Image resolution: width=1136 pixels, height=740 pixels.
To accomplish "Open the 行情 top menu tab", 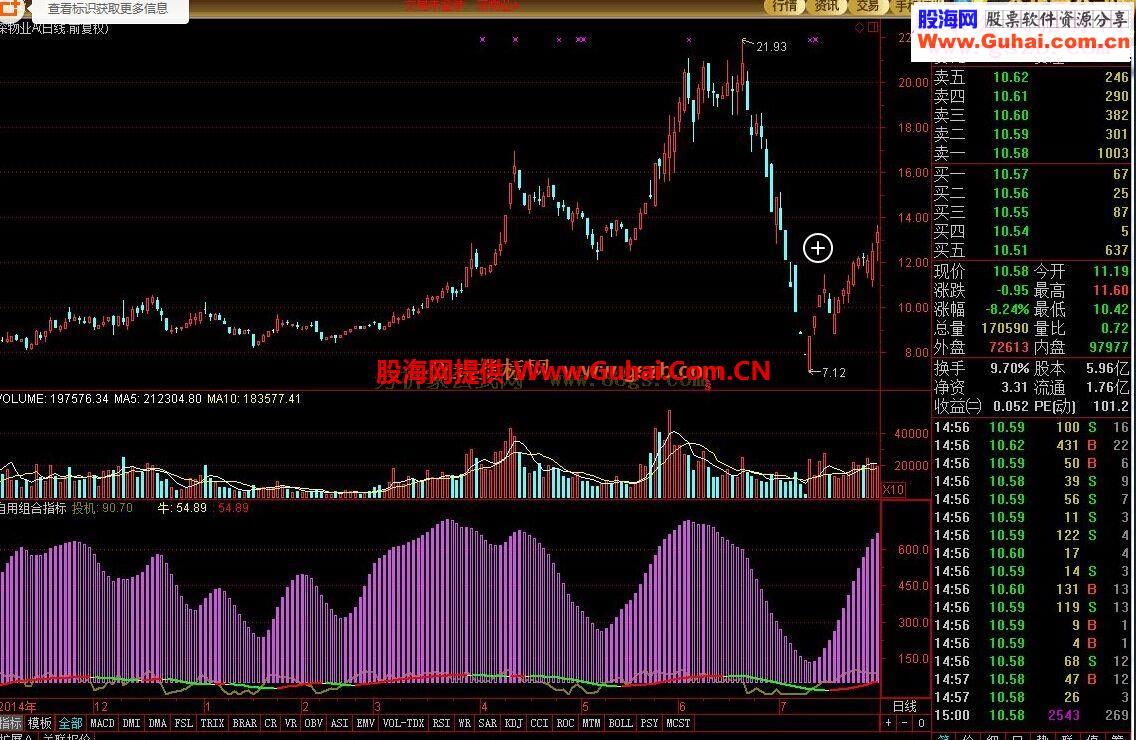I will (785, 6).
